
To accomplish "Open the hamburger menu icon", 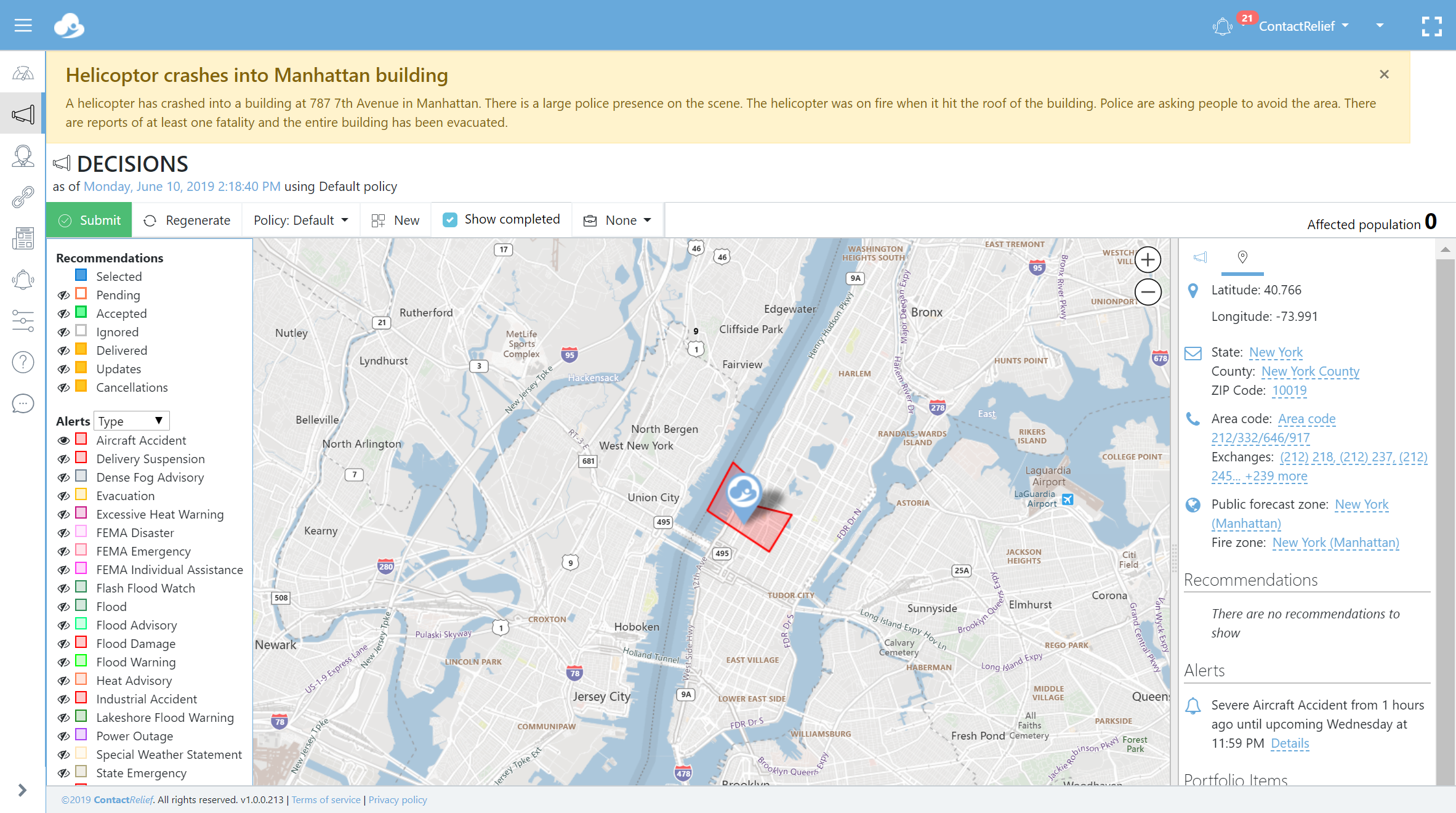I will click(x=23, y=25).
